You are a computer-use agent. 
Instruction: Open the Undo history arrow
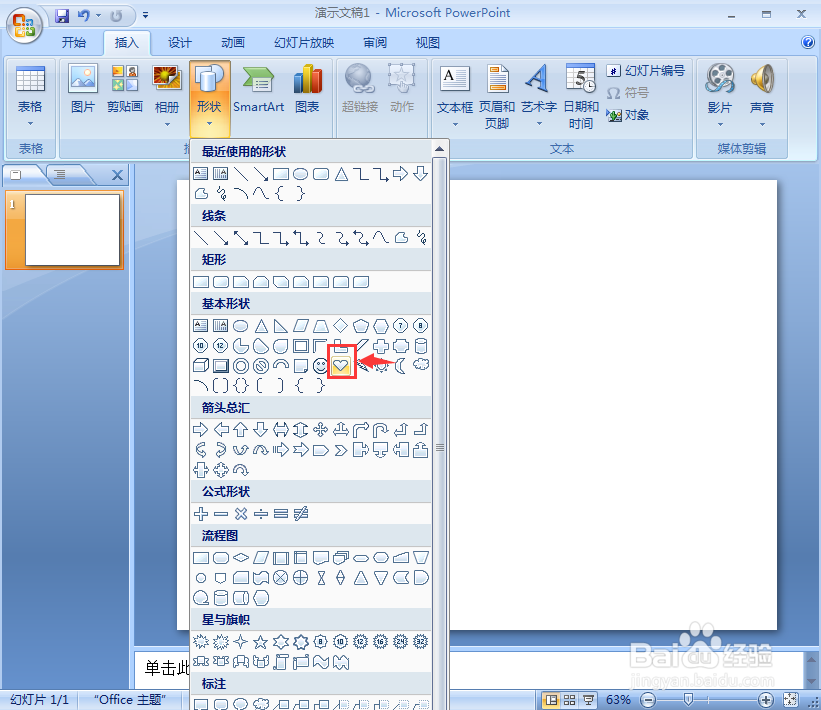98,16
